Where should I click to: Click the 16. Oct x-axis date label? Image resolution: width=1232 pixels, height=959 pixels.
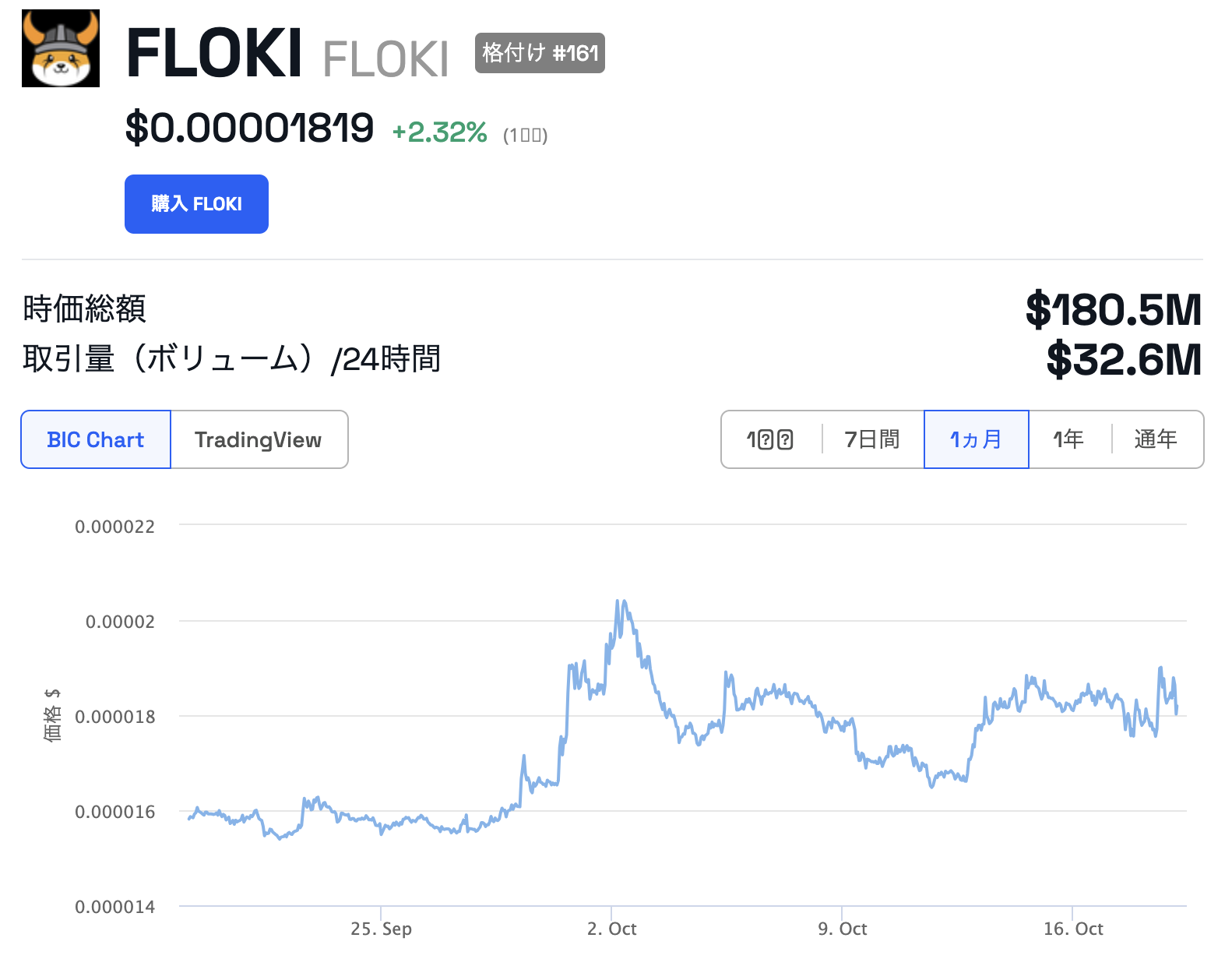pos(1072,929)
